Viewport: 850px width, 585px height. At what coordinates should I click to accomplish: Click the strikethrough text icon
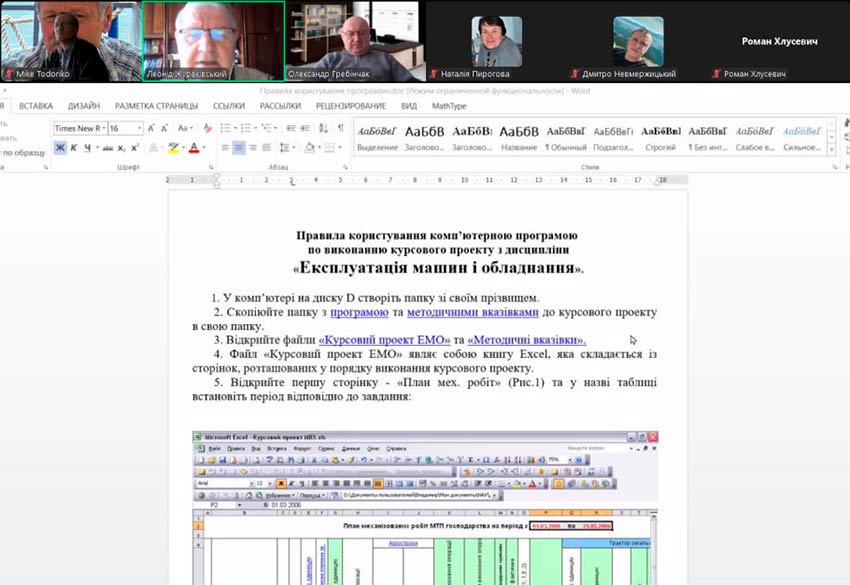107,148
